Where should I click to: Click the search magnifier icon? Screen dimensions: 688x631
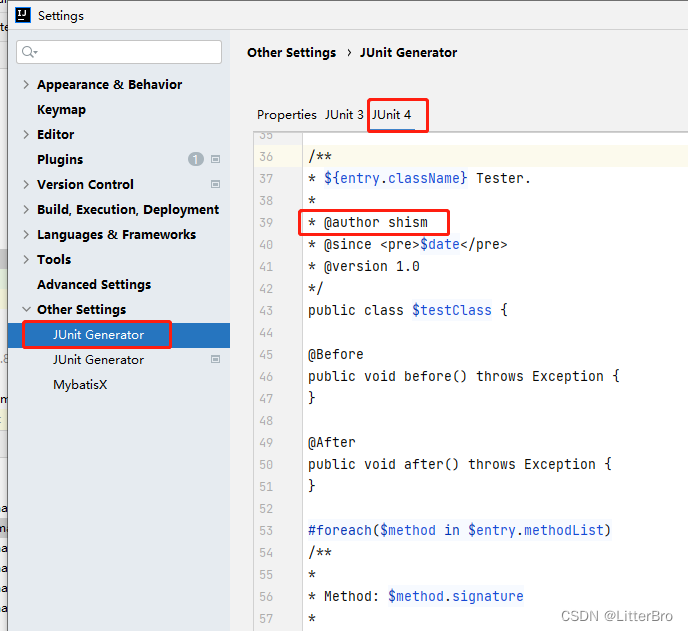point(29,52)
